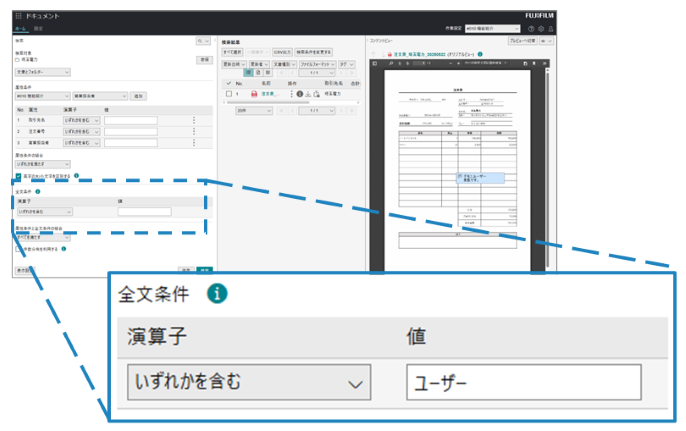Open the いずれかを含む operator dropdown
The image size is (686, 431).
248,382
